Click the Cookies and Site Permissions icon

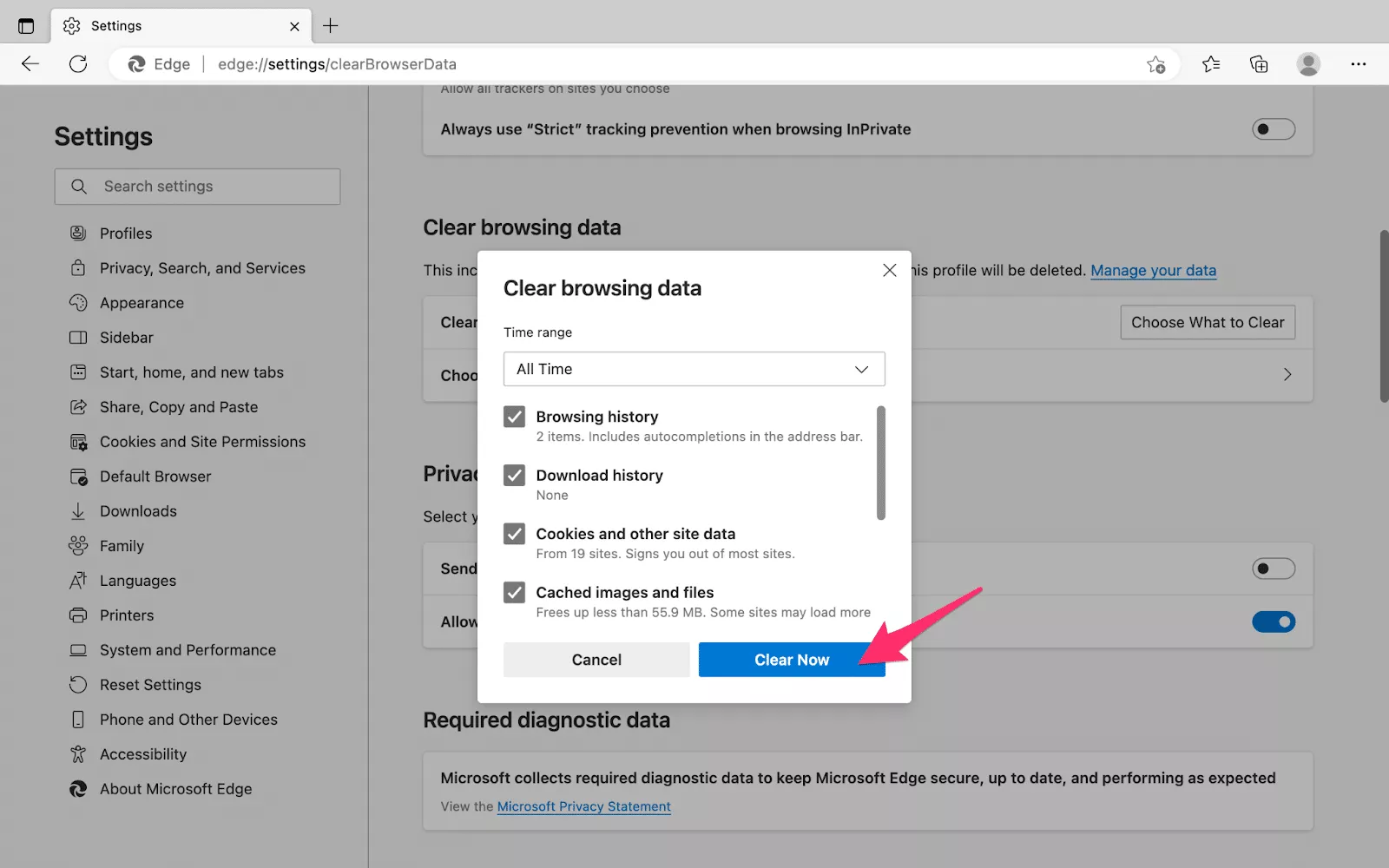click(78, 442)
